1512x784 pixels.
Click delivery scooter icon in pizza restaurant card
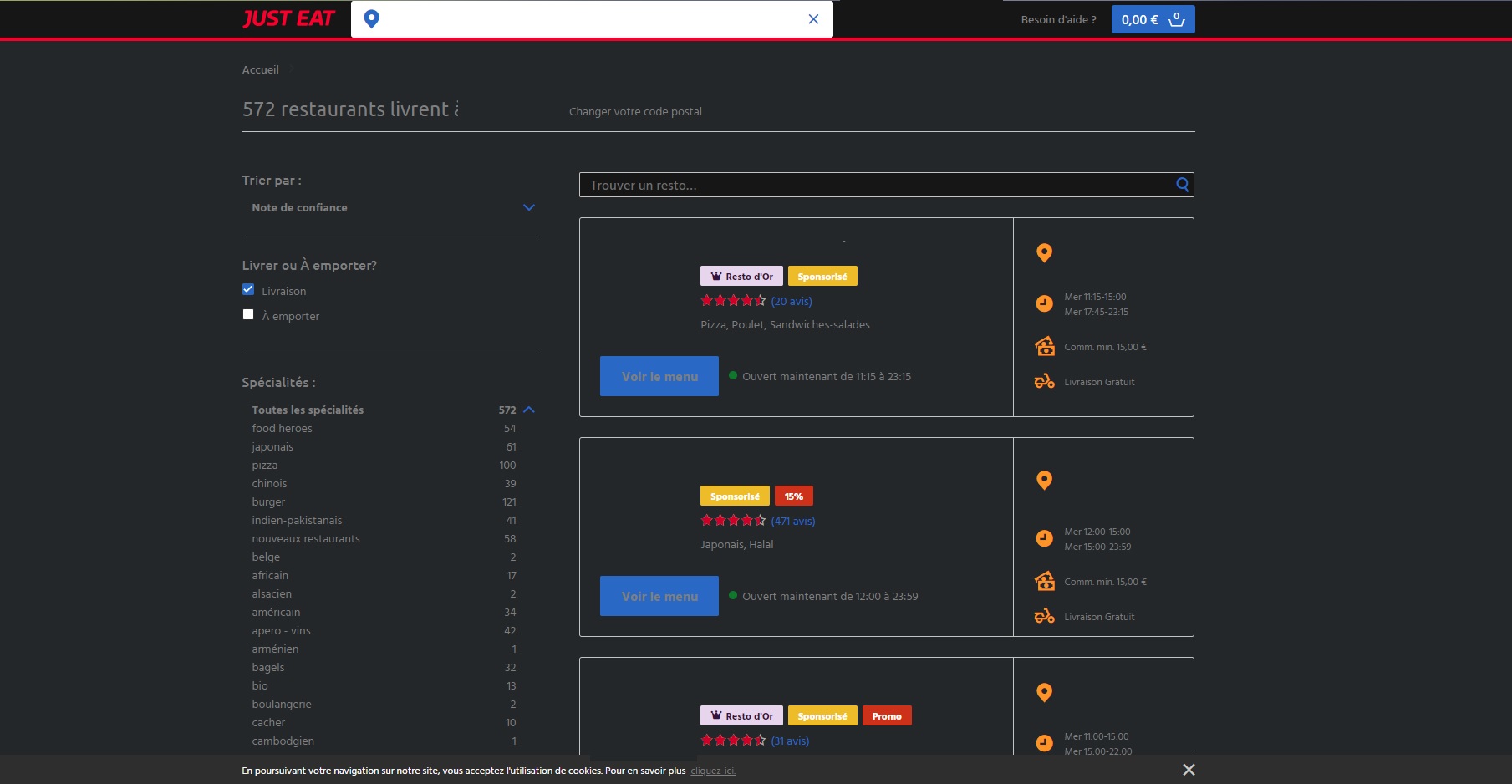(1045, 382)
